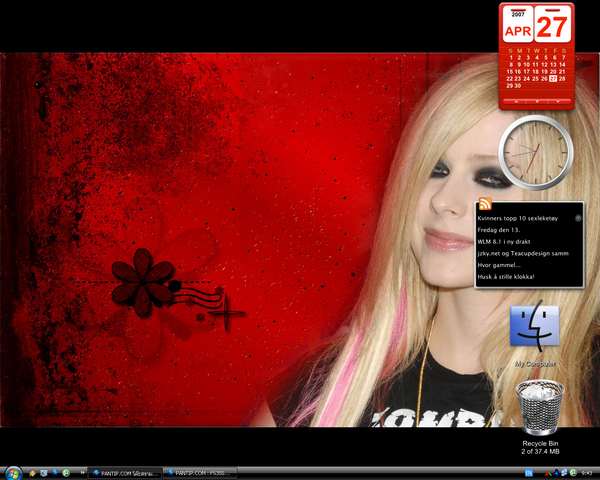Click the APR month tile in calendar
600x480 pixels.
(518, 24)
